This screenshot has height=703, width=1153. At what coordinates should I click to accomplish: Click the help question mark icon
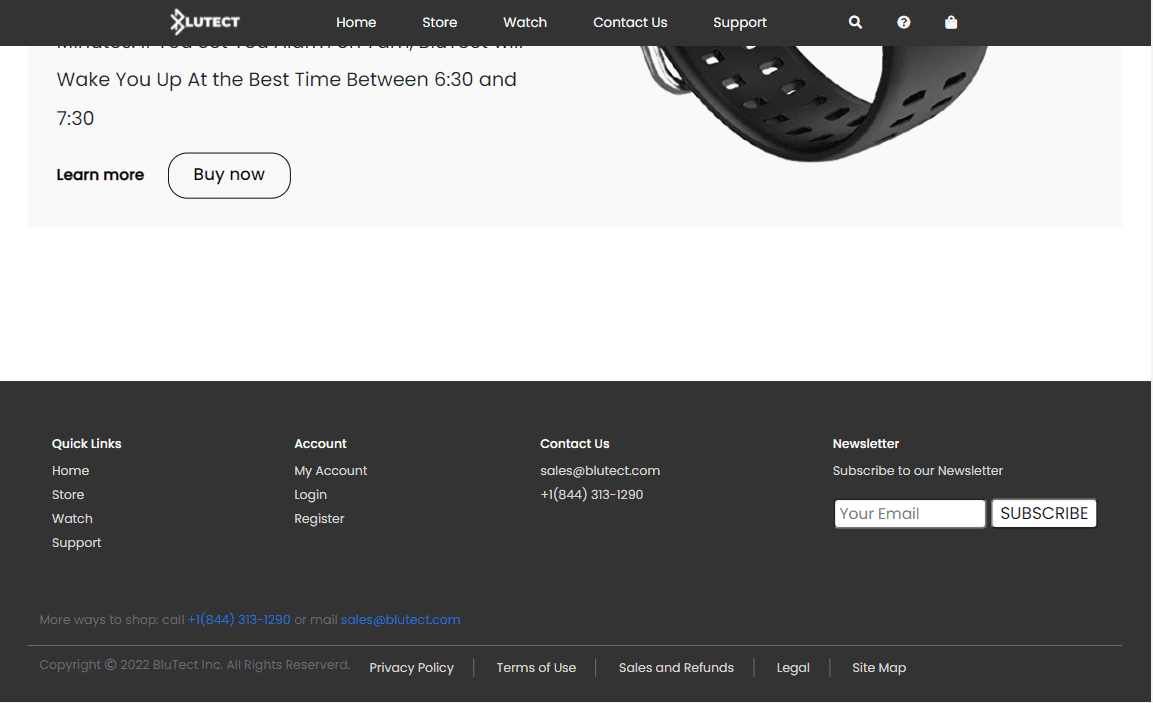click(x=904, y=22)
